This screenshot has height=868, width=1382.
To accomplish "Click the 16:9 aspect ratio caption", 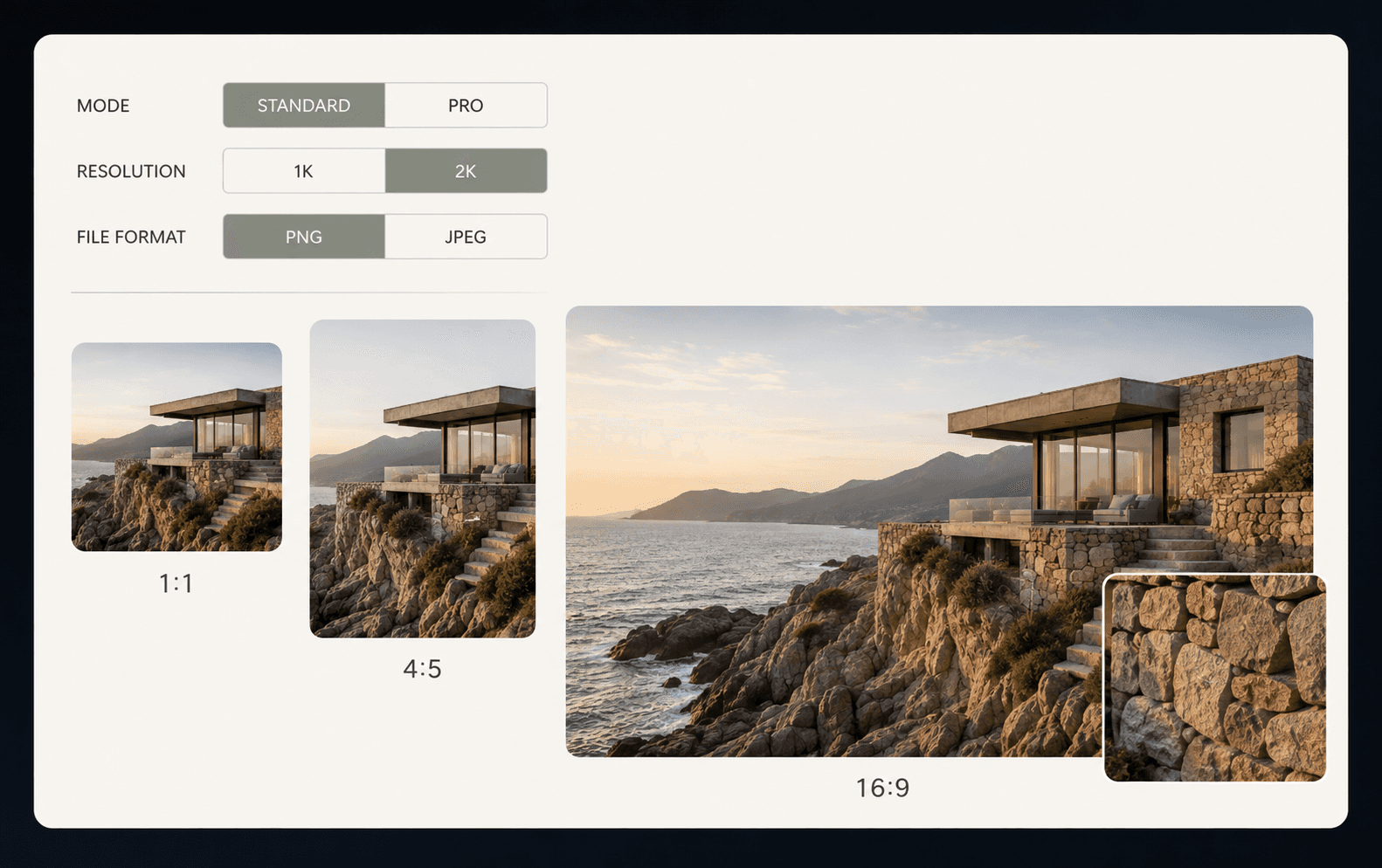I will click(882, 788).
